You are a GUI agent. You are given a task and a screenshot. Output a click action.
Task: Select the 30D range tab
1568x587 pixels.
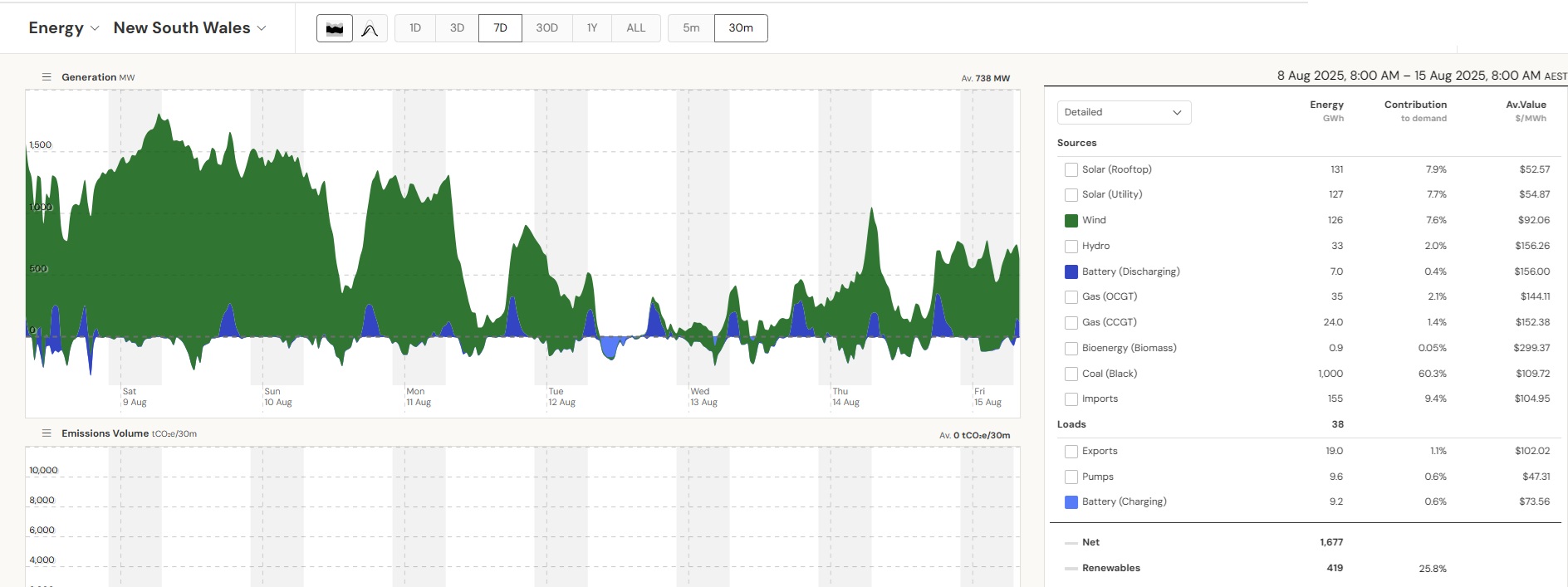[x=546, y=28]
